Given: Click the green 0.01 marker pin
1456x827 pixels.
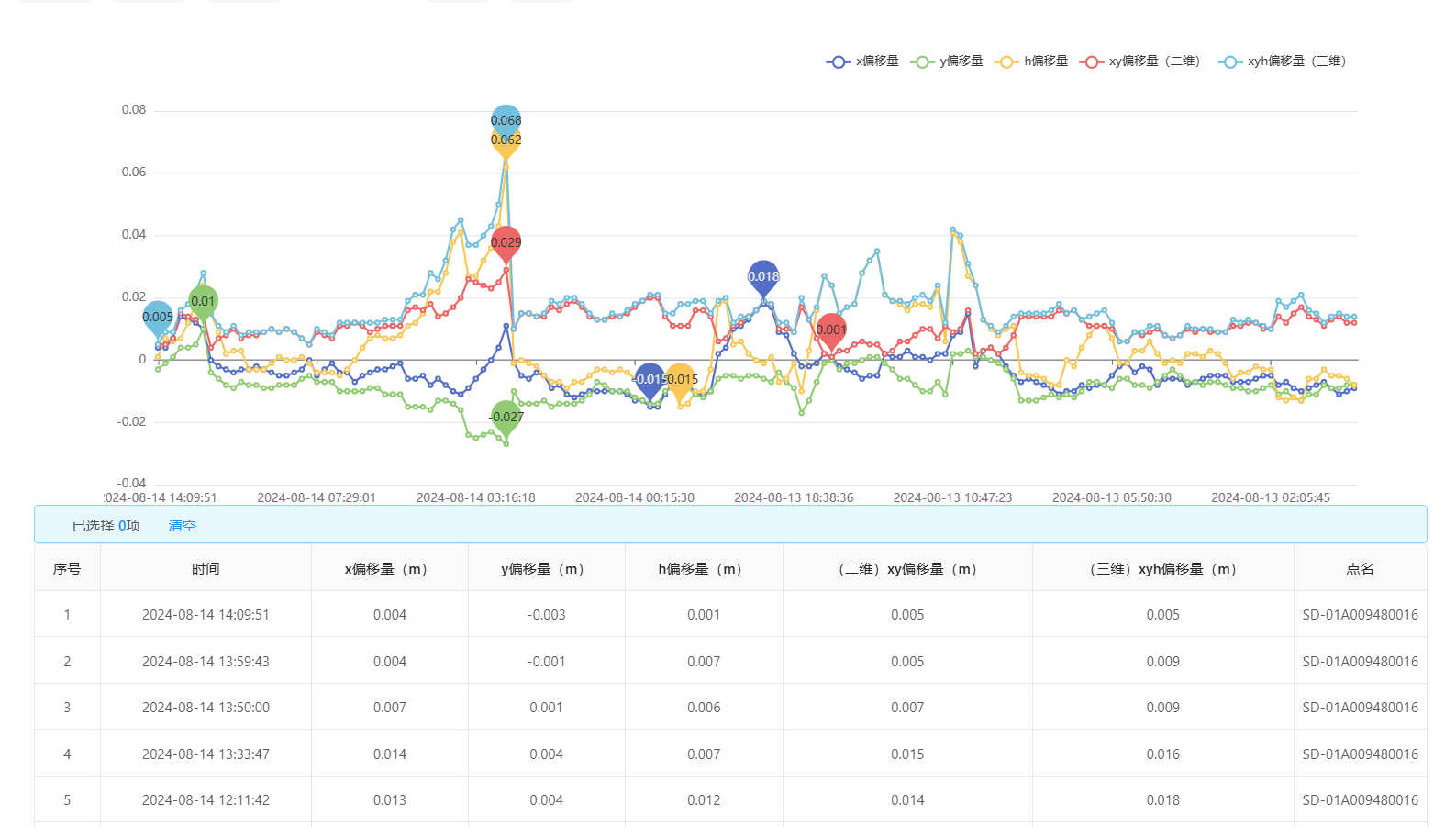Looking at the screenshot, I should coord(203,301).
